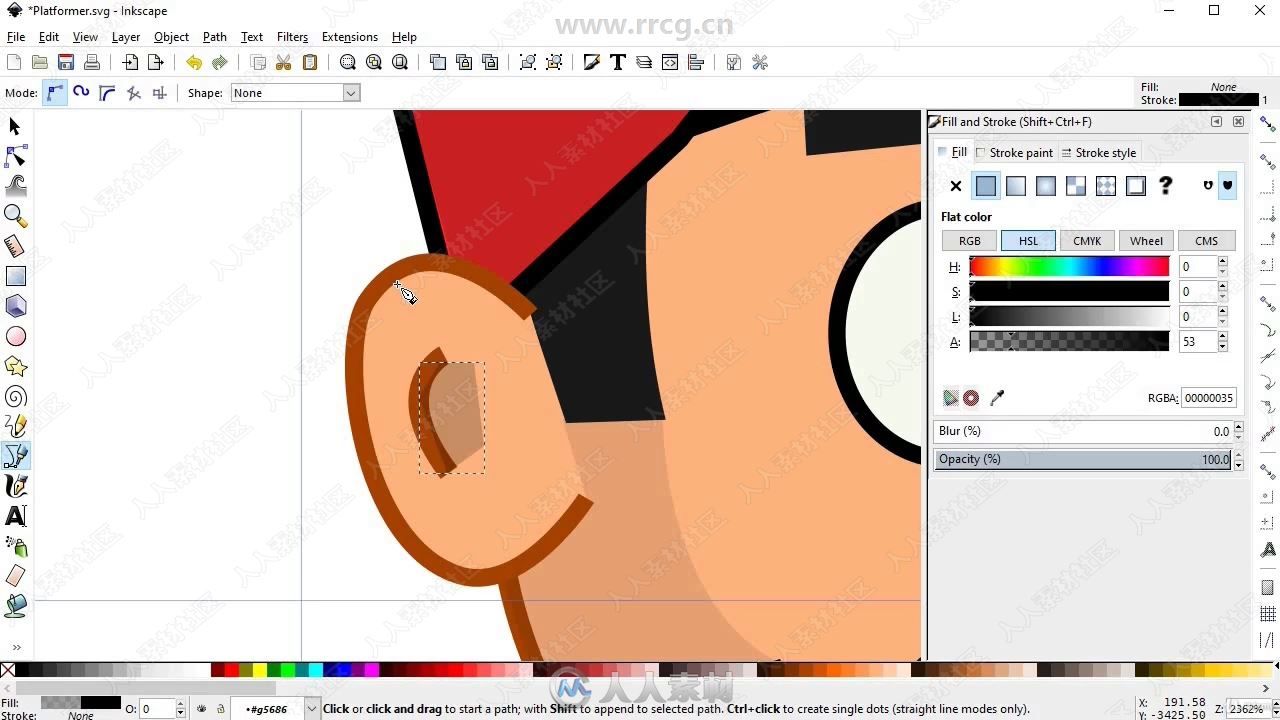Select the Rectangle tool
The height and width of the screenshot is (720, 1280).
[15, 276]
